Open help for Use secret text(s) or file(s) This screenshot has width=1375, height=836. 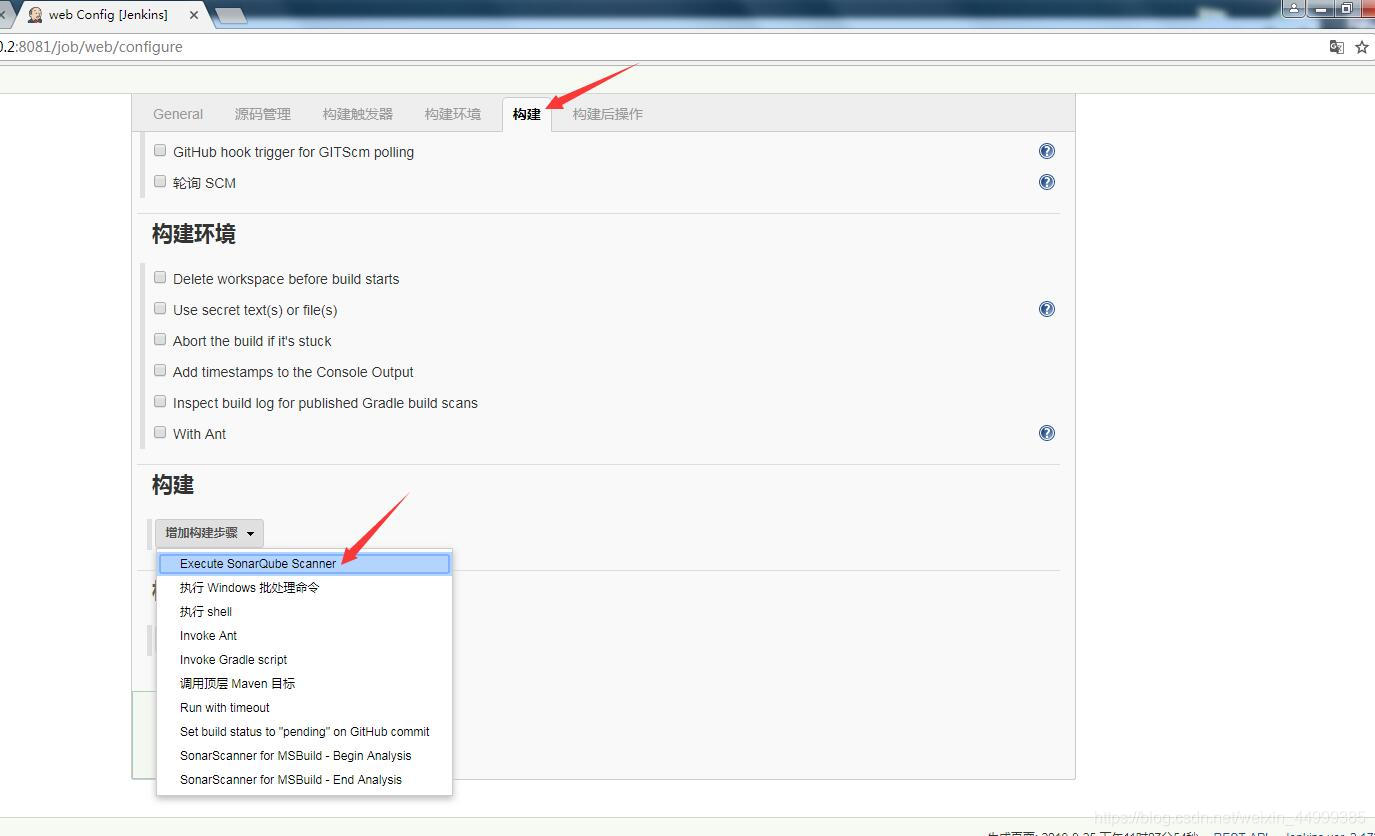[1046, 309]
